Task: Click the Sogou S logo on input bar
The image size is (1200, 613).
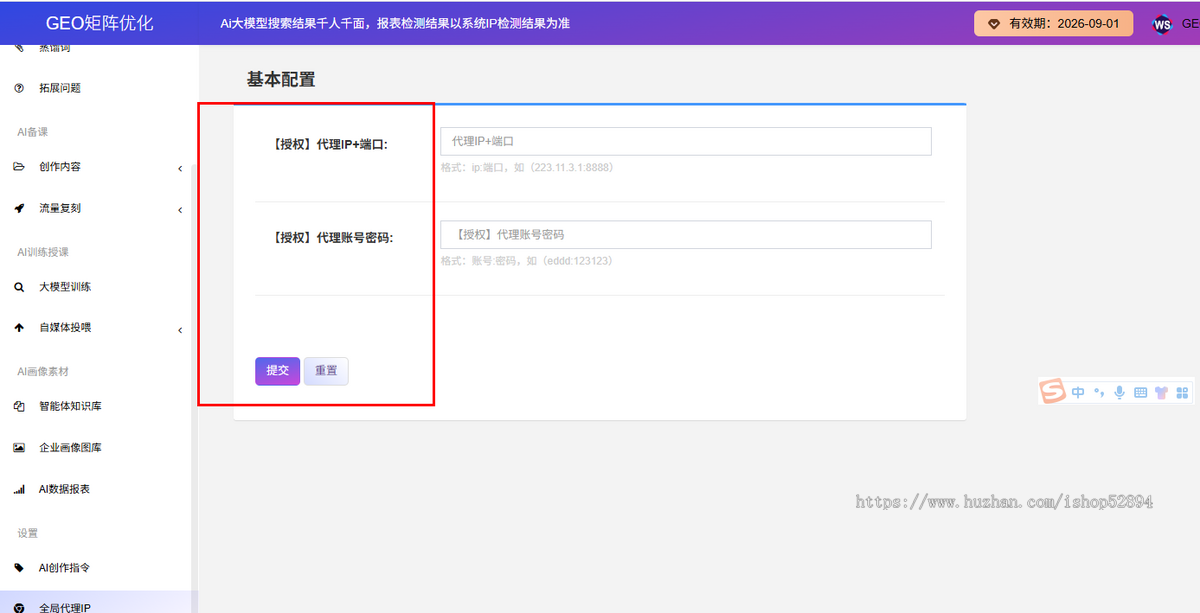Action: 1052,392
